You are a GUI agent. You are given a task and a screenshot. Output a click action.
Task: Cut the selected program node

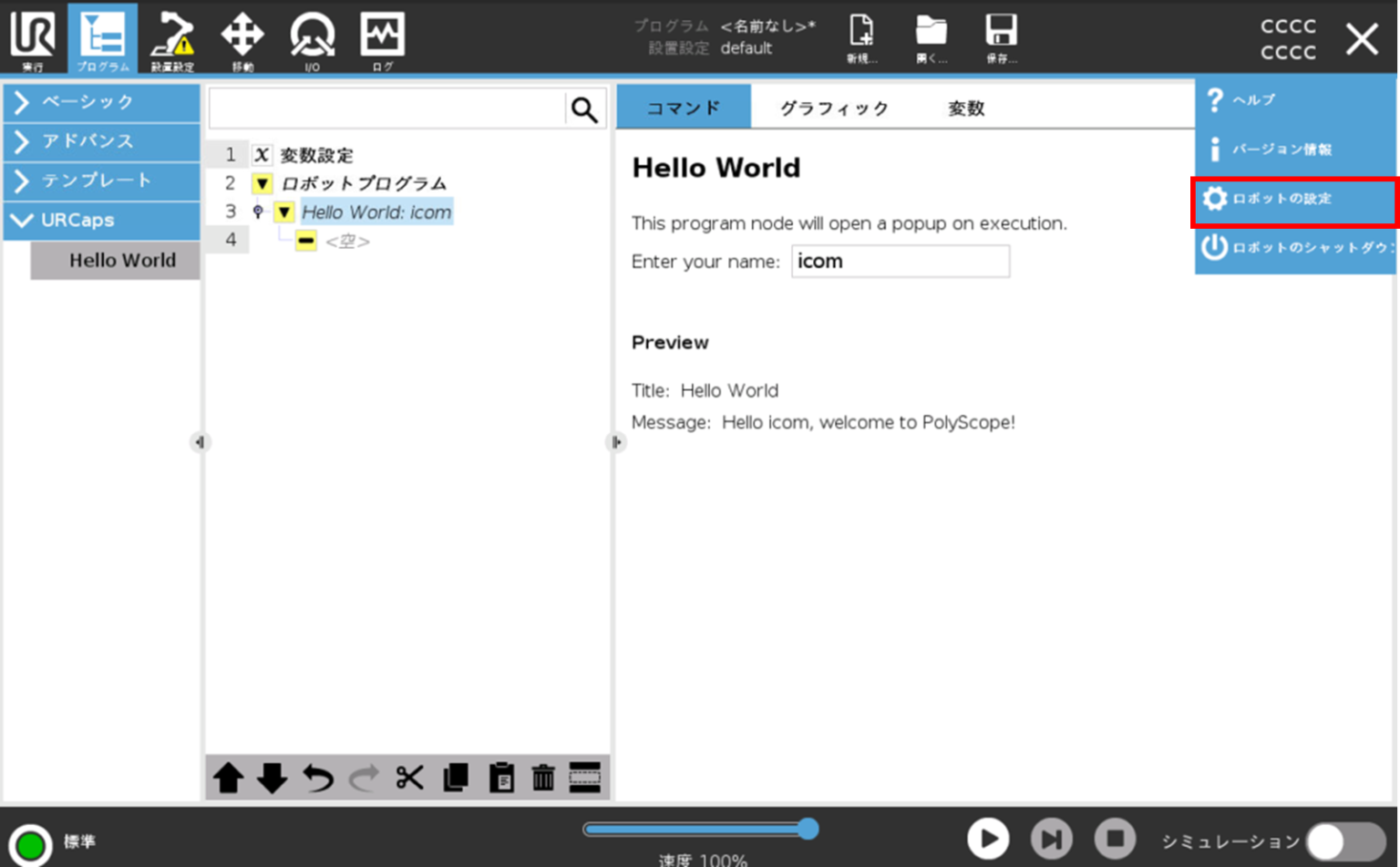(408, 778)
